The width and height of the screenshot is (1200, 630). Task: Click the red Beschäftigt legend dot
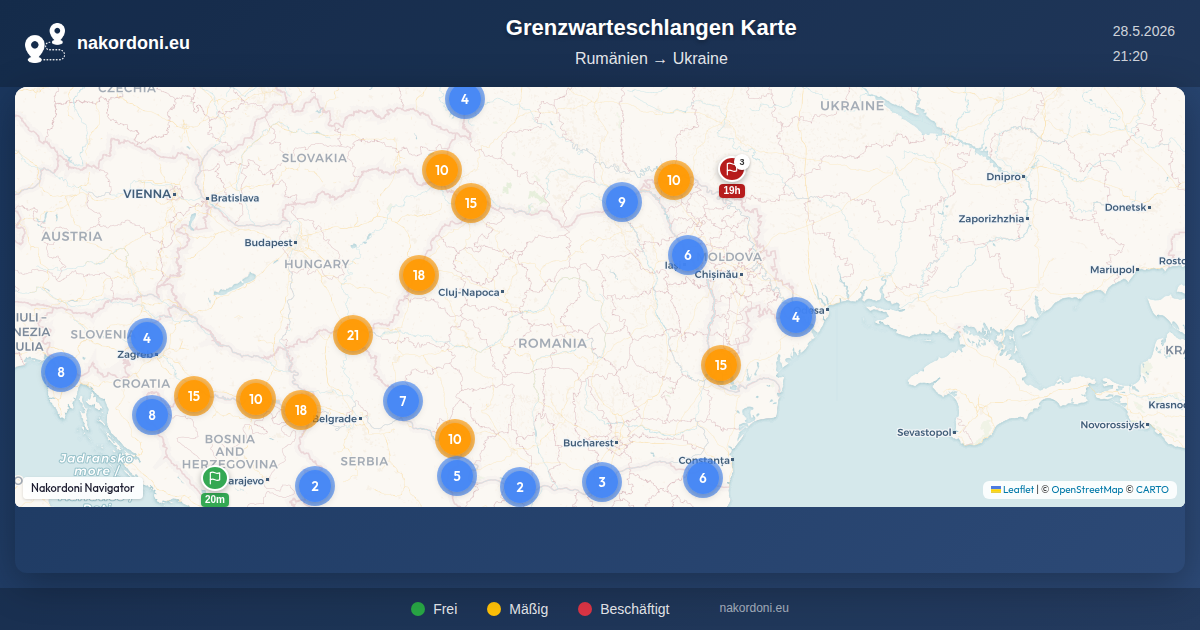click(585, 609)
